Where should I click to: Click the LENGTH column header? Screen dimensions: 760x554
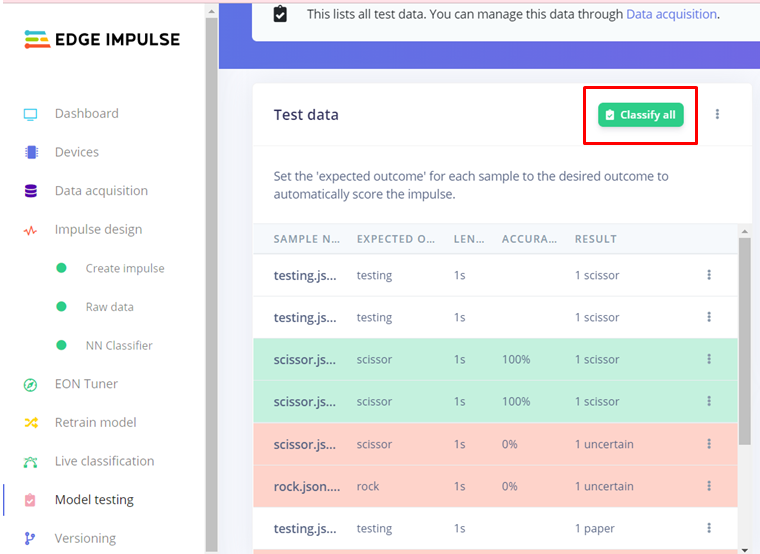469,239
